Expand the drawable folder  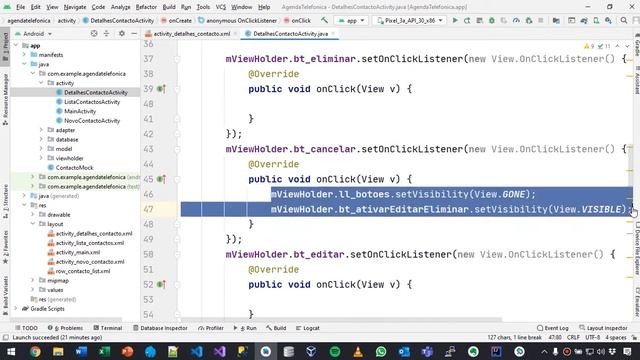pyautogui.click(x=33, y=214)
